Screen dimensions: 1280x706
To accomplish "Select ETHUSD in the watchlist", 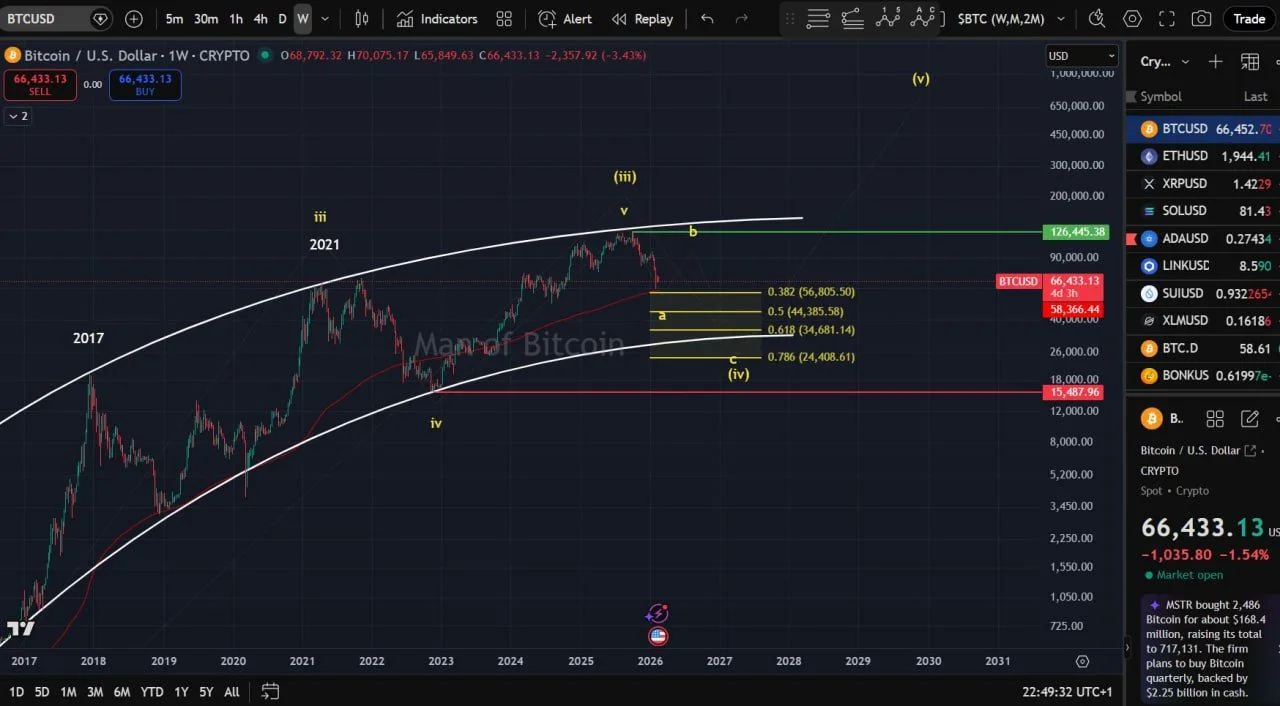I will point(1203,156).
